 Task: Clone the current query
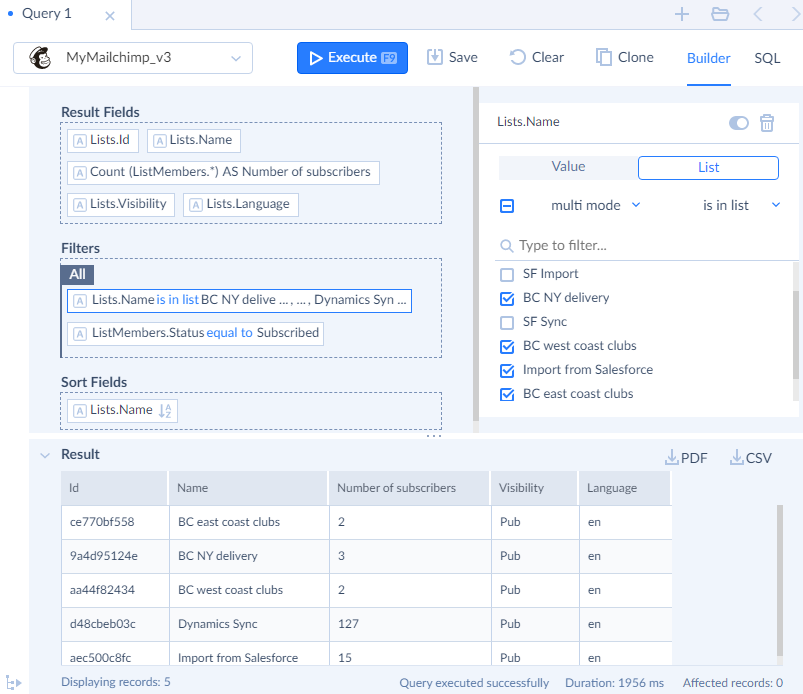(623, 57)
